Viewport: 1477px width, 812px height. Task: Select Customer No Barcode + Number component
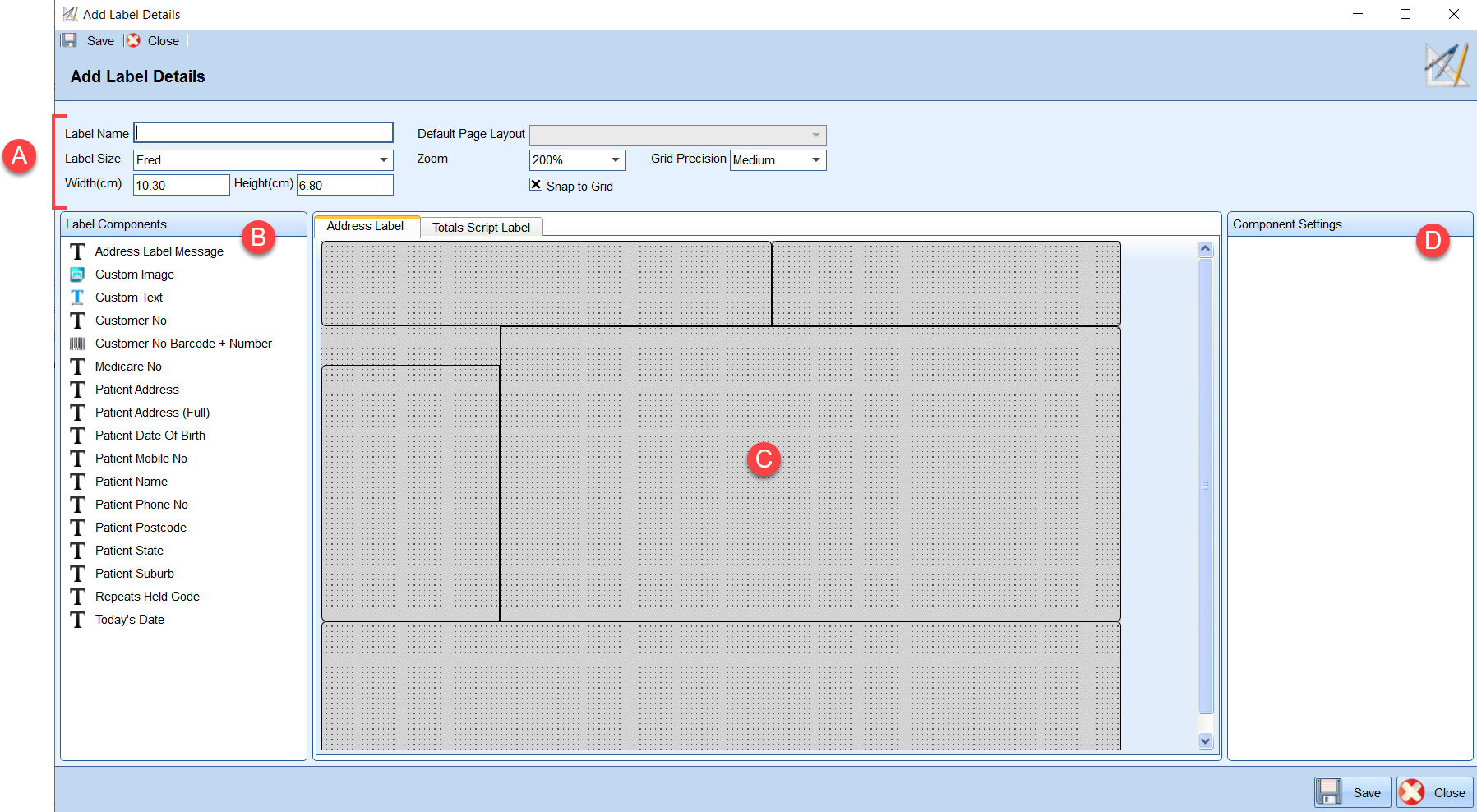(183, 344)
